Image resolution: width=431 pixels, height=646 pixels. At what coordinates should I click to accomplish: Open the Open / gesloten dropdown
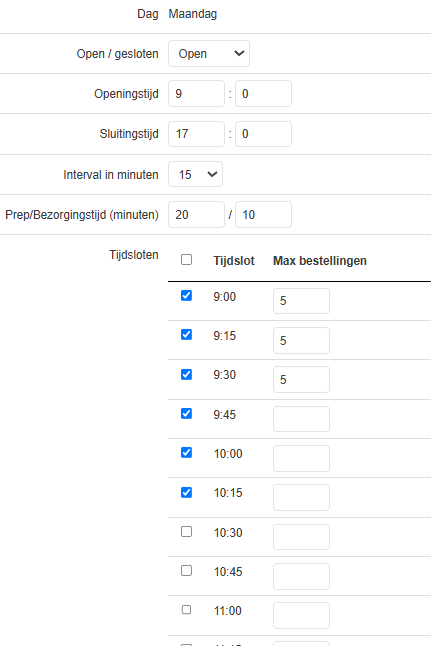point(208,54)
